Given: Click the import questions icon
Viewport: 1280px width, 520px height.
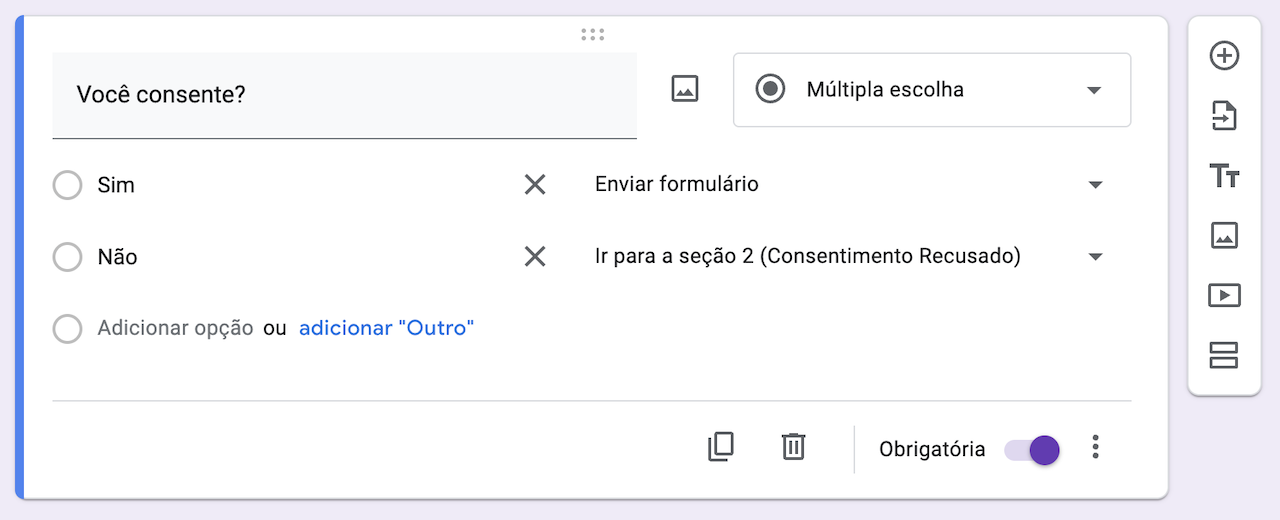Looking at the screenshot, I should (x=1224, y=117).
